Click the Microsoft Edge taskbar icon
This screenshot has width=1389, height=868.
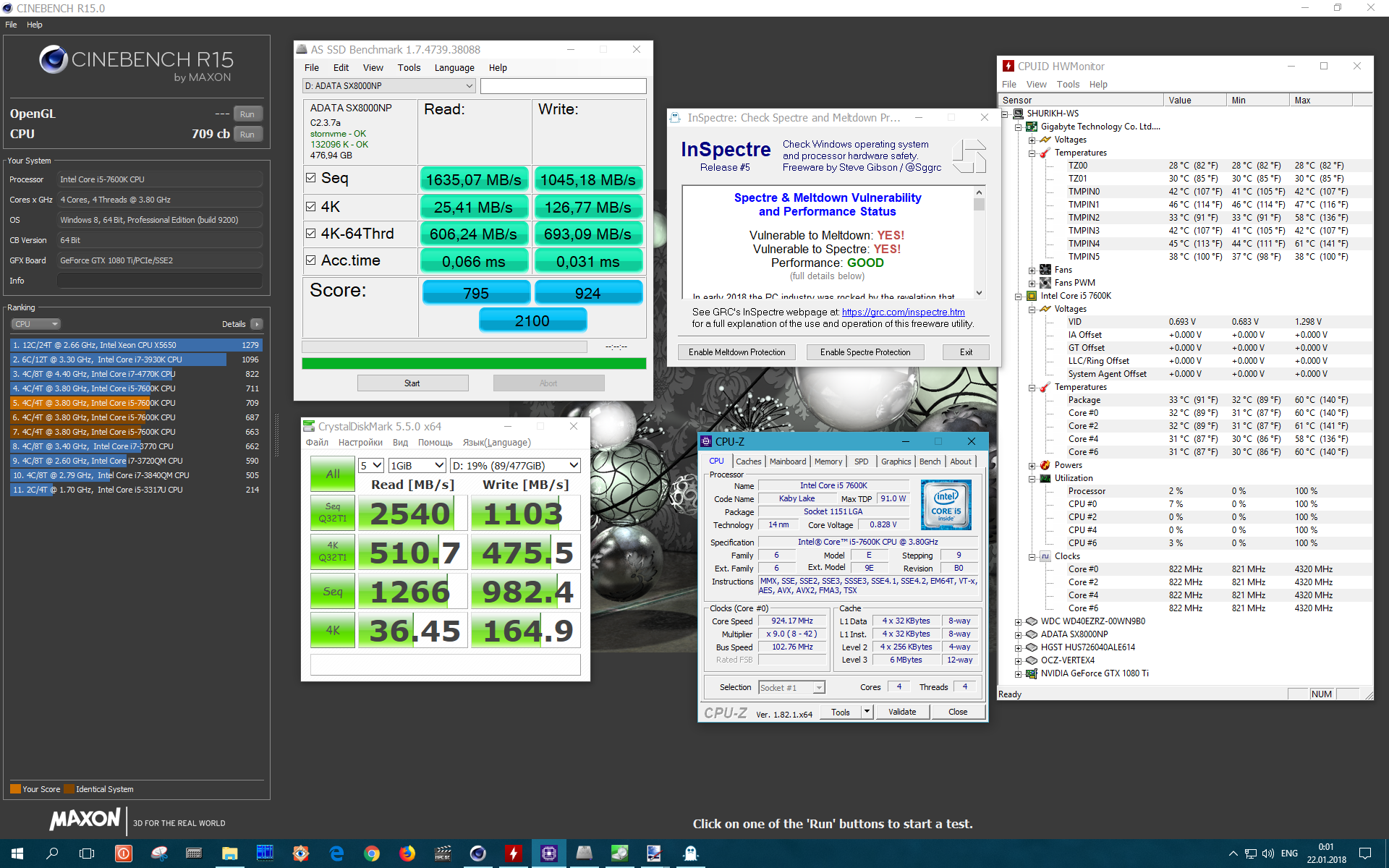tap(336, 854)
